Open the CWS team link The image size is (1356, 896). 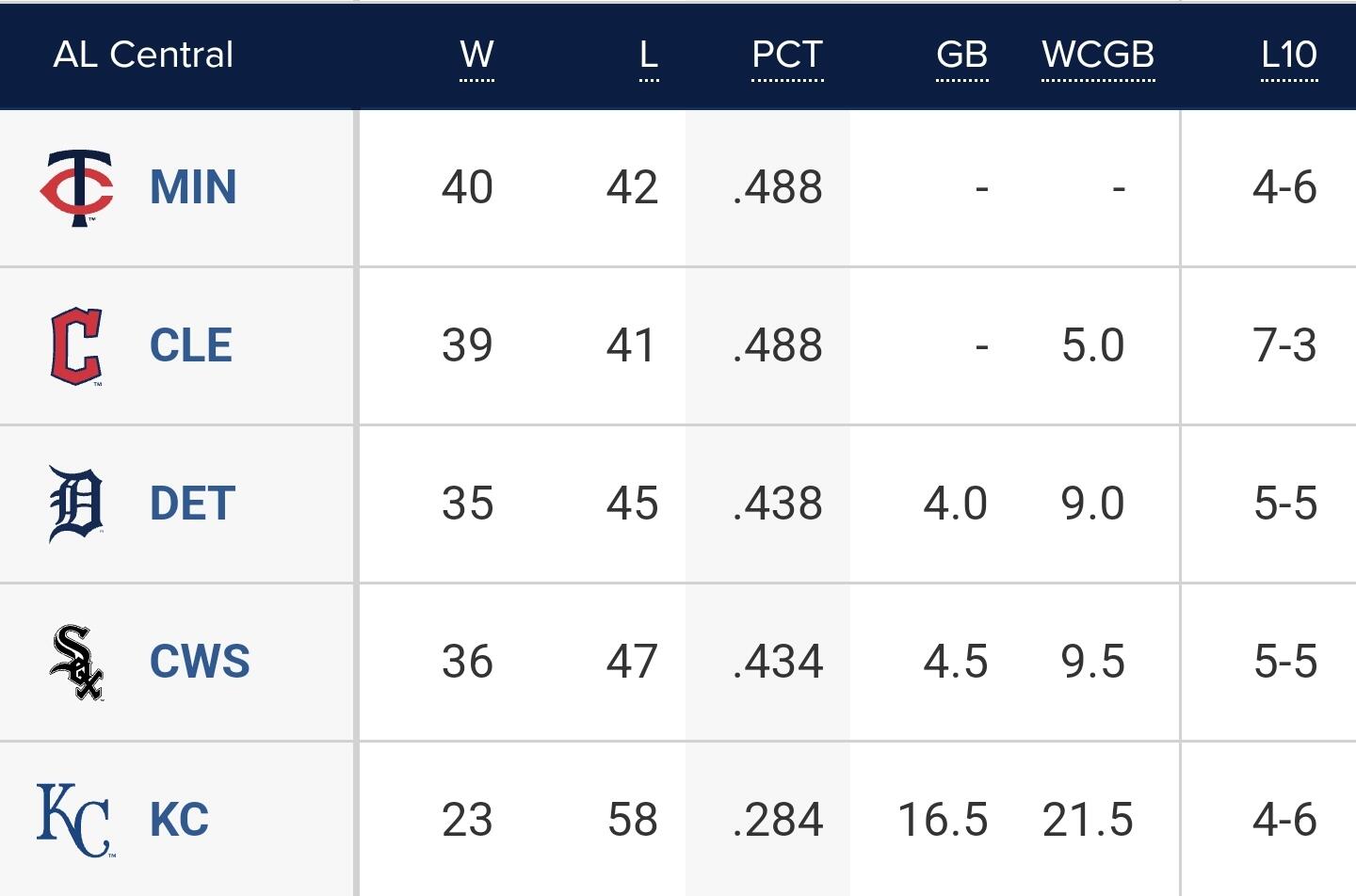(200, 662)
